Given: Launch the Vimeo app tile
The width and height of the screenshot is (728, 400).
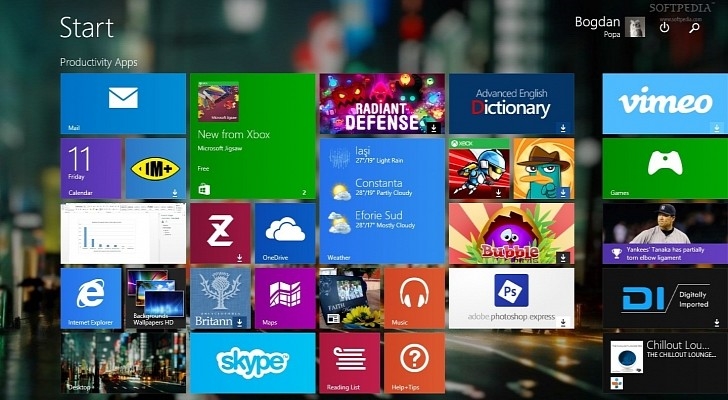Looking at the screenshot, I should pos(664,103).
